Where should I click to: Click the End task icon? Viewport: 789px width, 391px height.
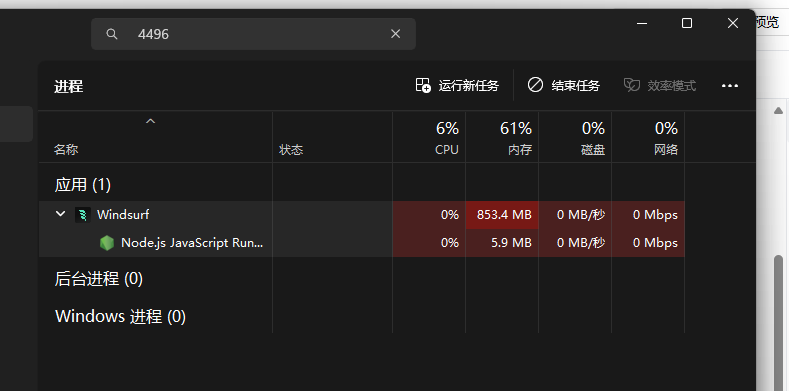point(535,85)
